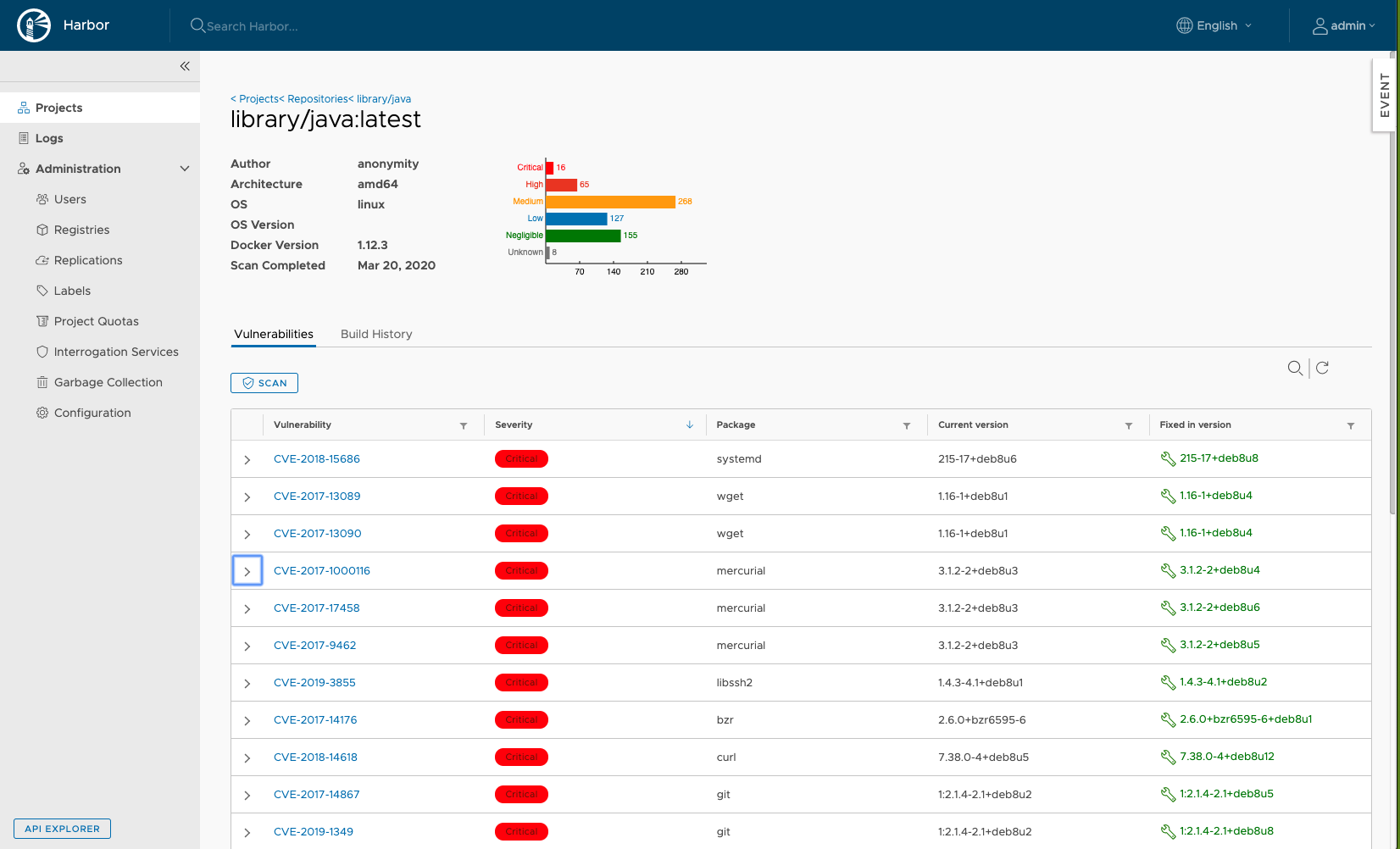This screenshot has height=849, width=1400.
Task: Open Garbage Collection in the sidebar
Action: coord(108,382)
